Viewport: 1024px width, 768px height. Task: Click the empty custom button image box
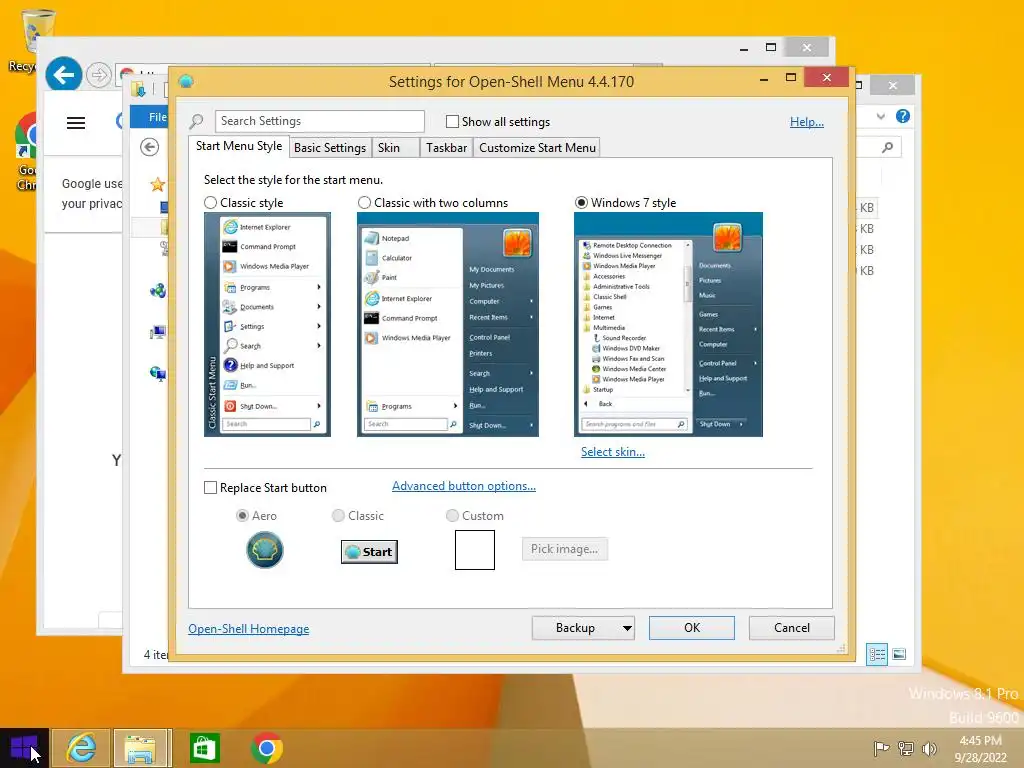click(475, 550)
